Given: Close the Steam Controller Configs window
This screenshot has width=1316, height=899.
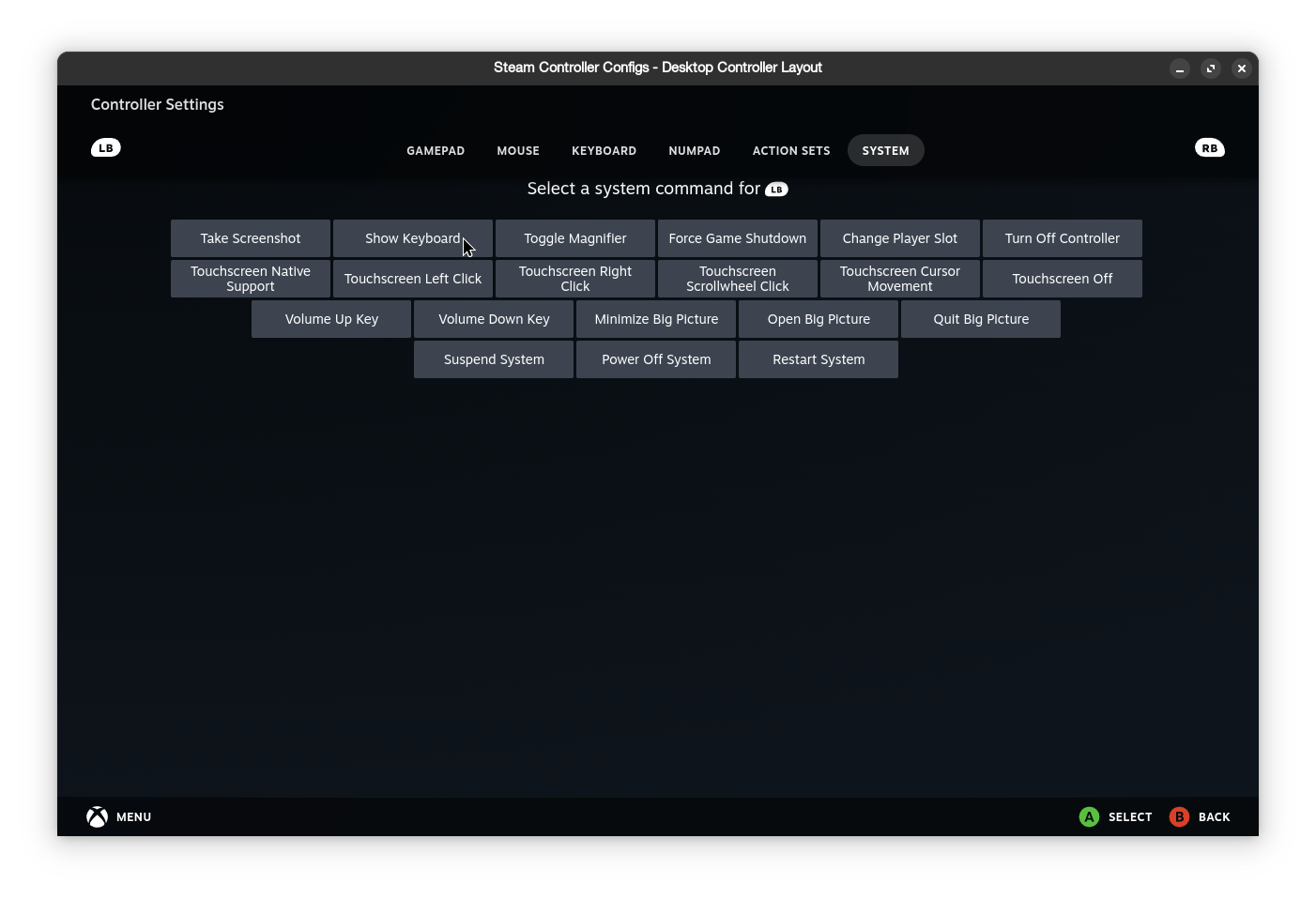Looking at the screenshot, I should [x=1242, y=69].
